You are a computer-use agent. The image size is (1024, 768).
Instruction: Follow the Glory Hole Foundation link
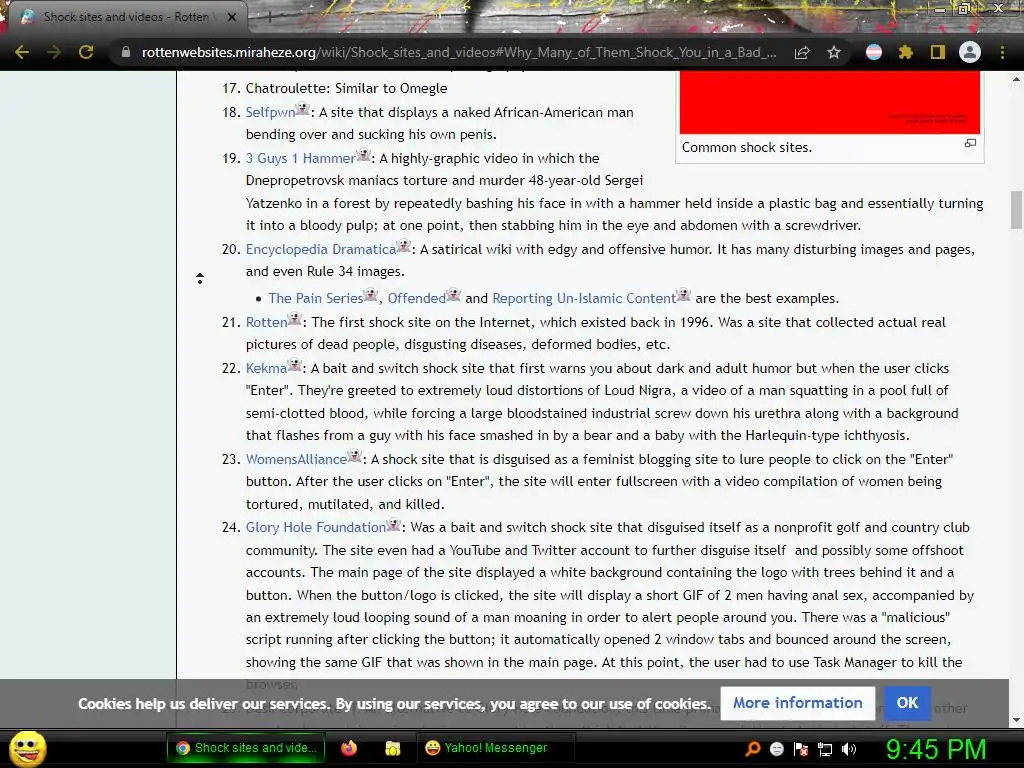pos(316,527)
